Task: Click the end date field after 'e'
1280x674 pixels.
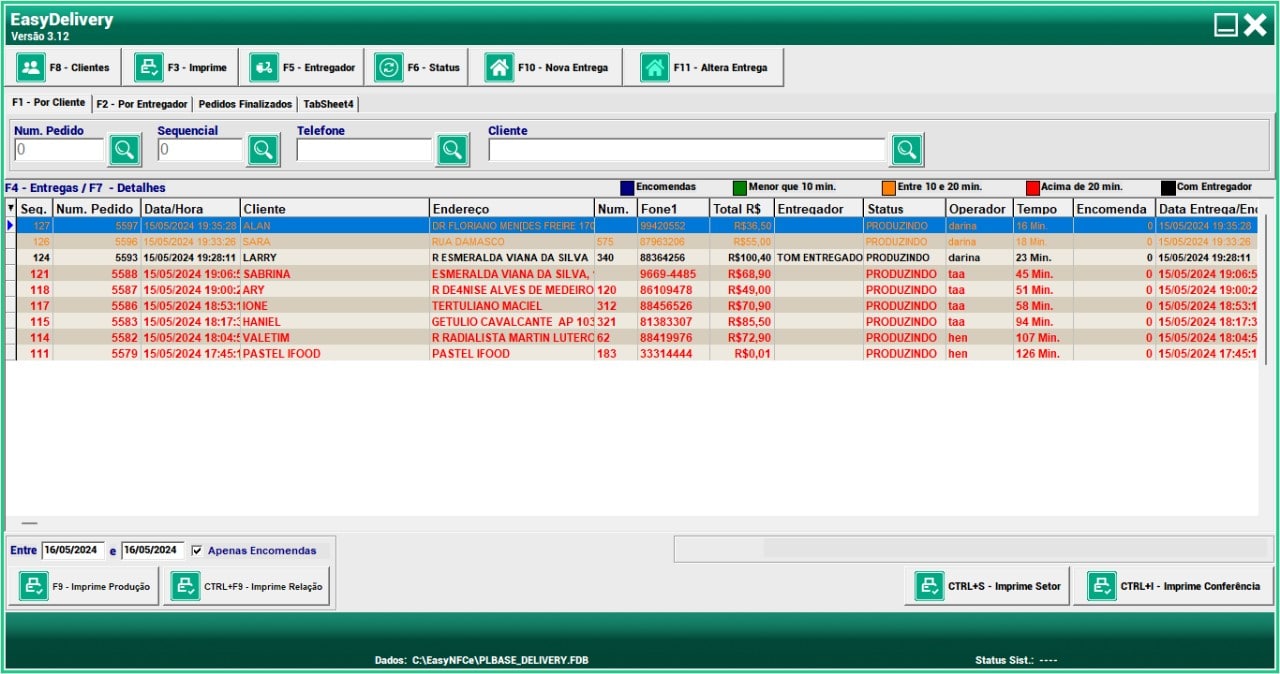Action: (x=153, y=550)
